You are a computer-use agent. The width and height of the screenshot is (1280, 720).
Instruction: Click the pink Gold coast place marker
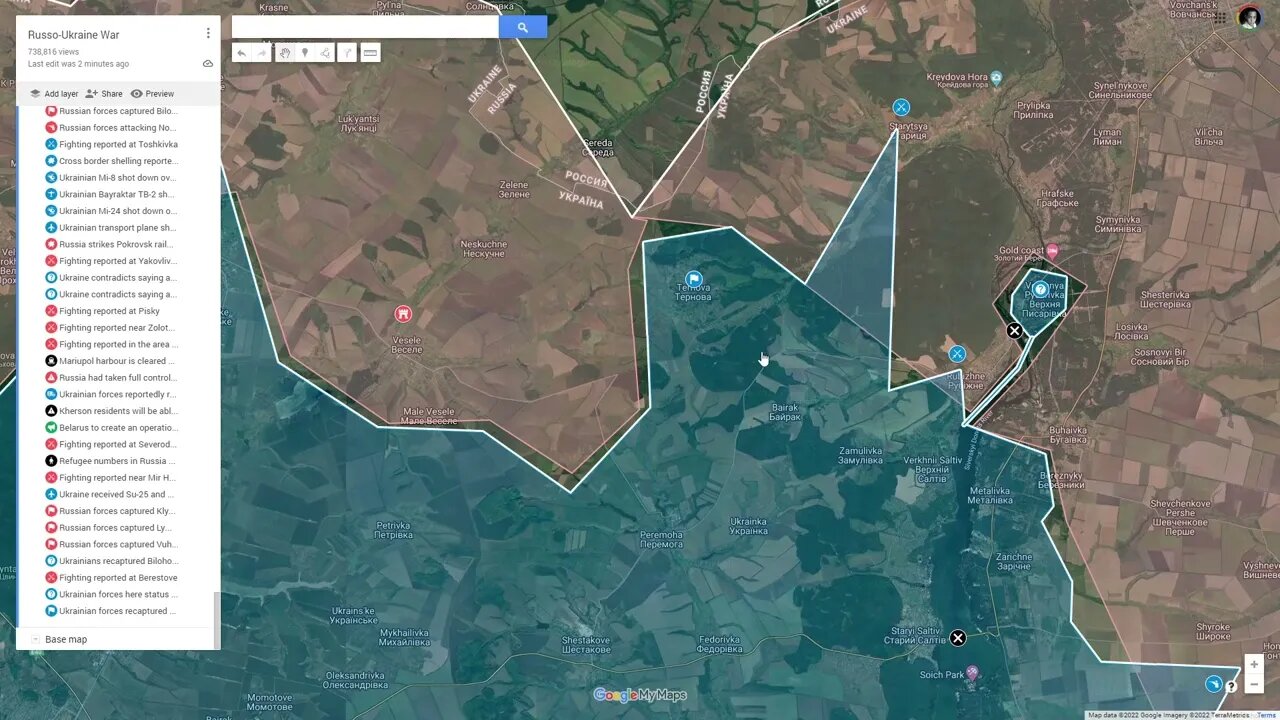pyautogui.click(x=1051, y=252)
